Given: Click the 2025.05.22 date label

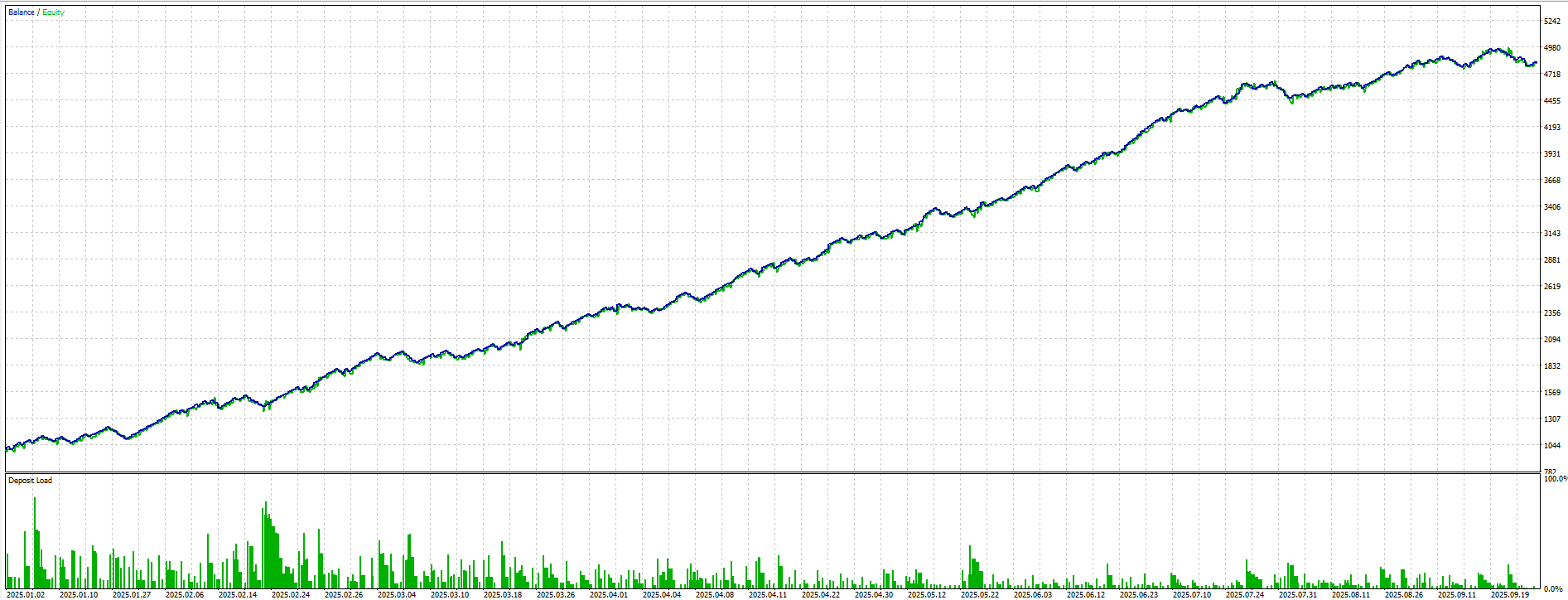Looking at the screenshot, I should coord(980,594).
